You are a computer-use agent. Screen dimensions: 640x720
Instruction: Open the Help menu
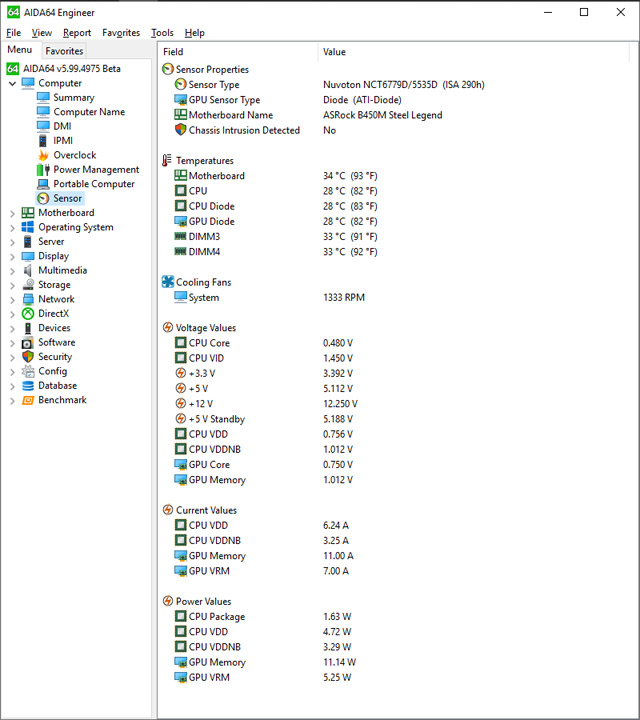tap(195, 33)
